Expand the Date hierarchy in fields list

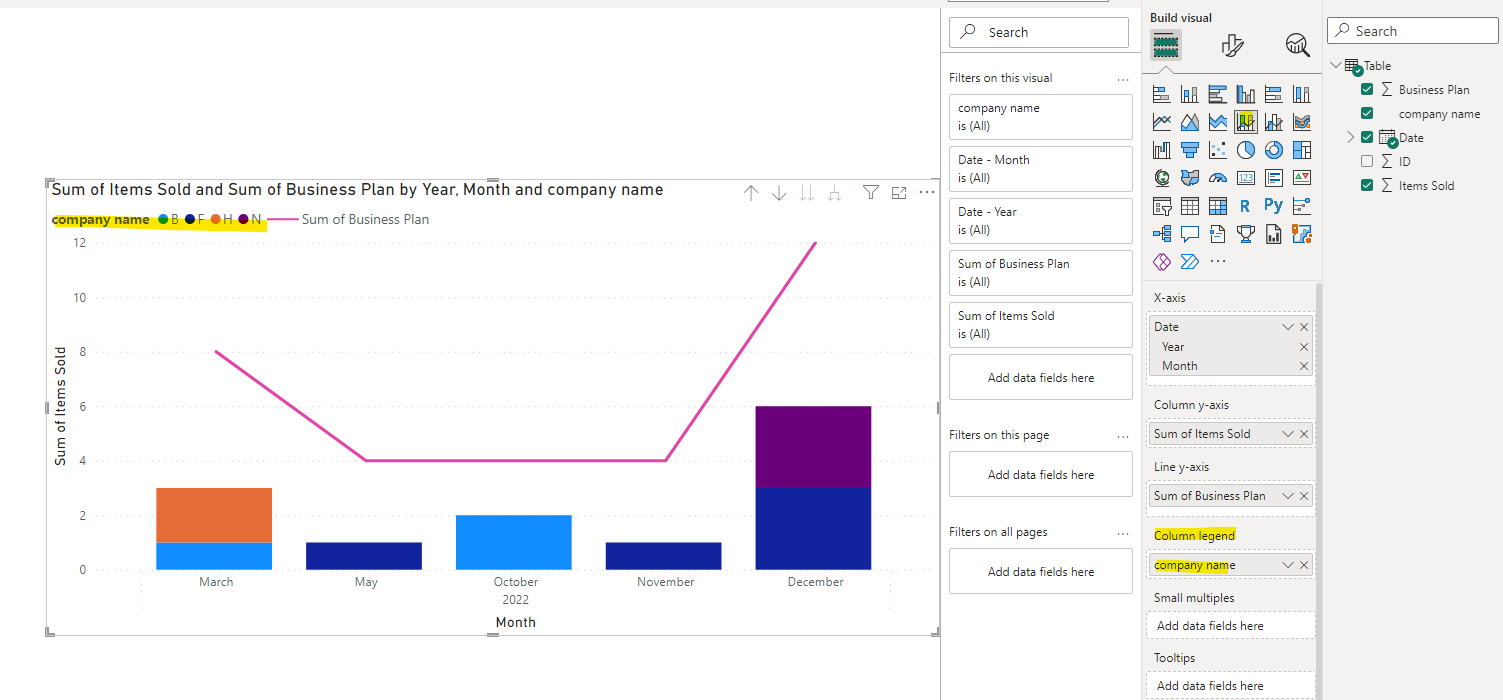point(1350,137)
